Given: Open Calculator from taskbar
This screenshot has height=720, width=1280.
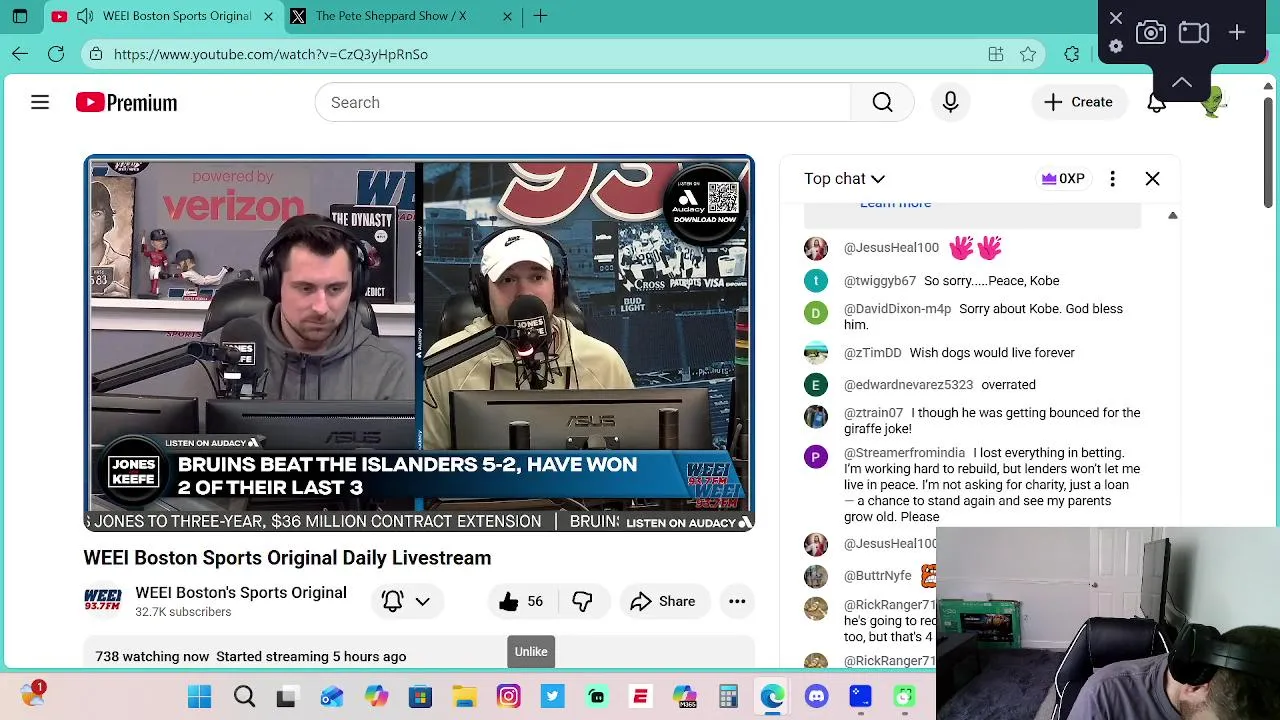Looking at the screenshot, I should pos(728,696).
